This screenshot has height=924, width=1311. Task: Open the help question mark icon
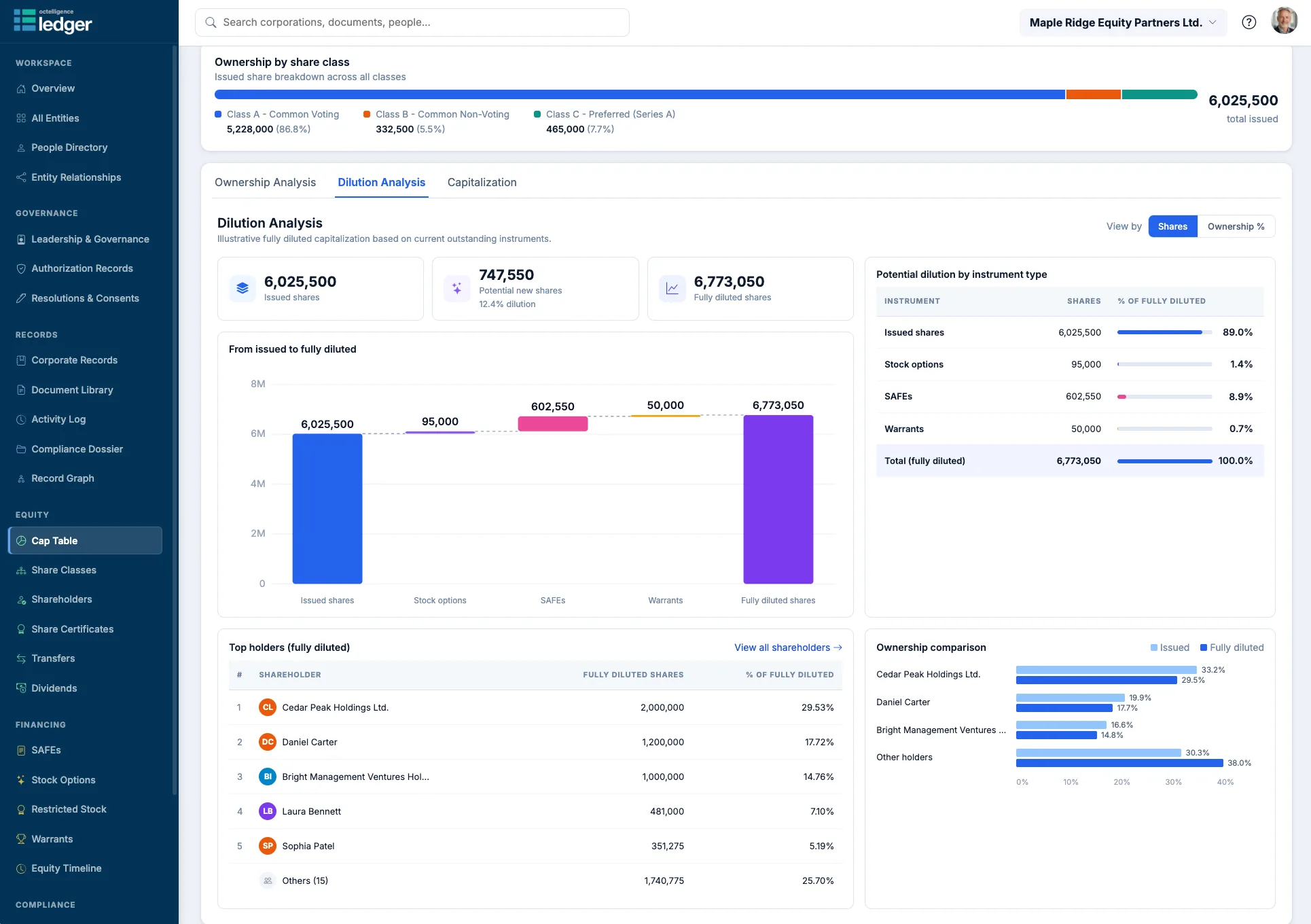[x=1249, y=22]
